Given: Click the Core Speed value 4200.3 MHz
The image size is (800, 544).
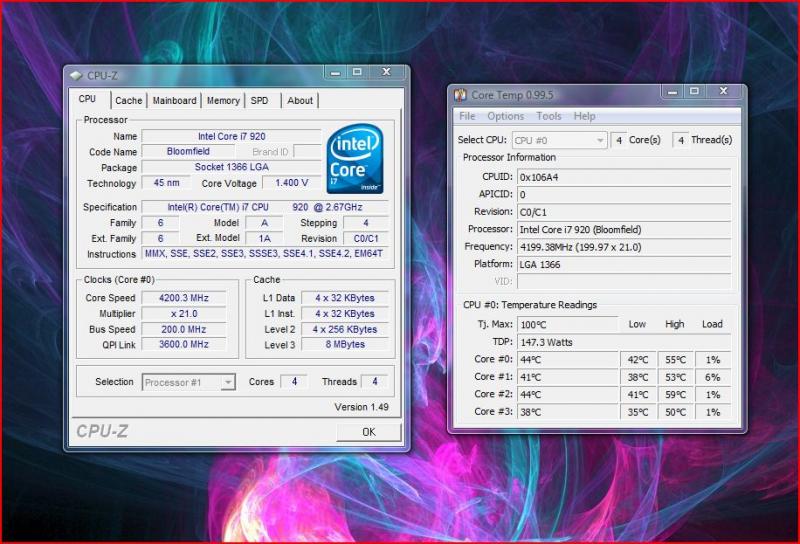Looking at the screenshot, I should click(x=184, y=298).
